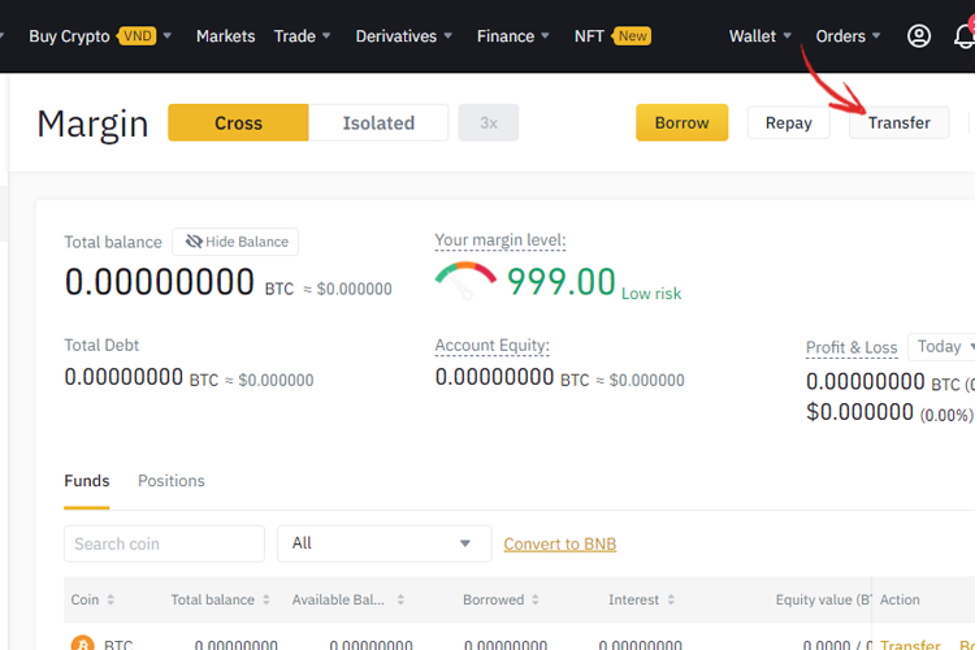
Task: Sort by Borrowed column arrows
Action: (x=535, y=600)
